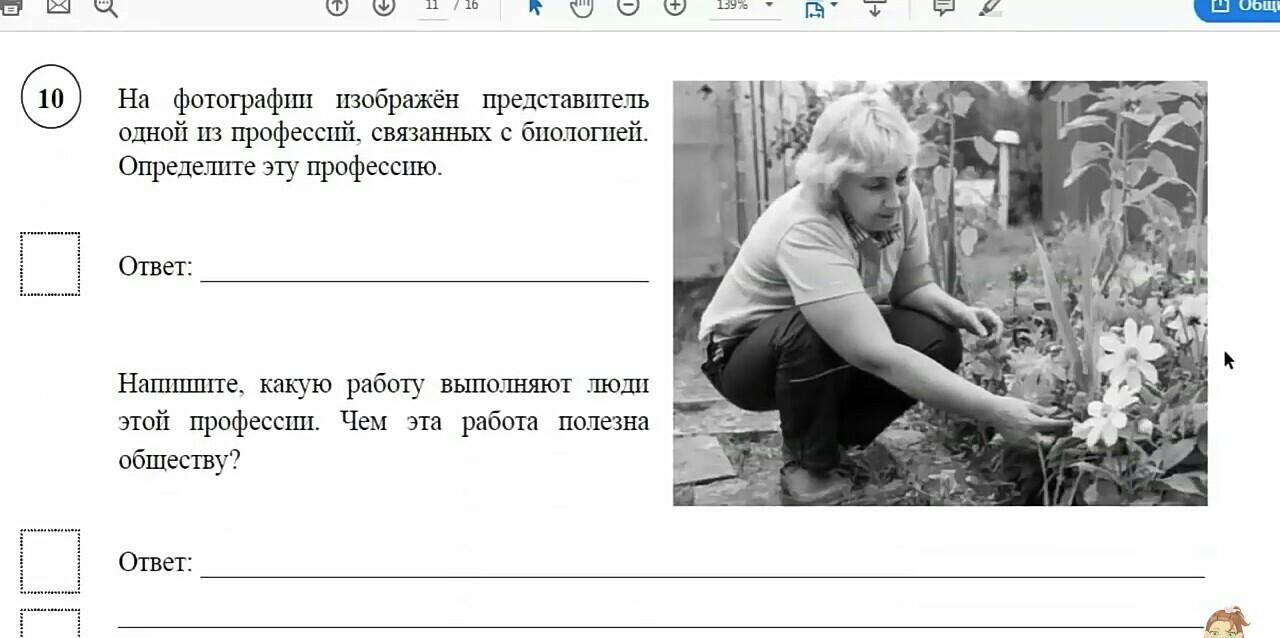This screenshot has width=1280, height=638.
Task: Add a comment with speech bubble icon
Action: (943, 7)
